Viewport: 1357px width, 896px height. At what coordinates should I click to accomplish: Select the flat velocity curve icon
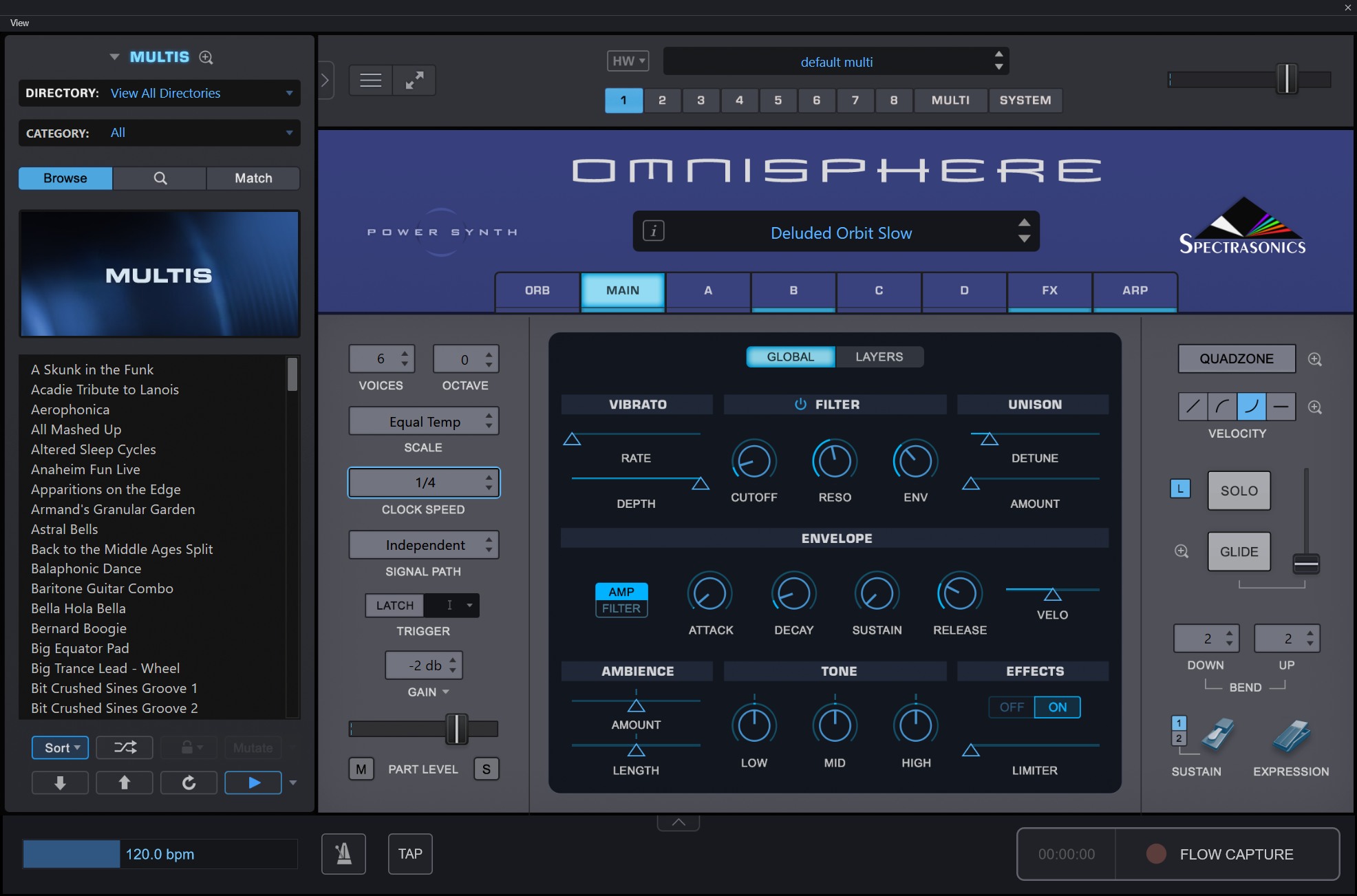coord(1281,407)
